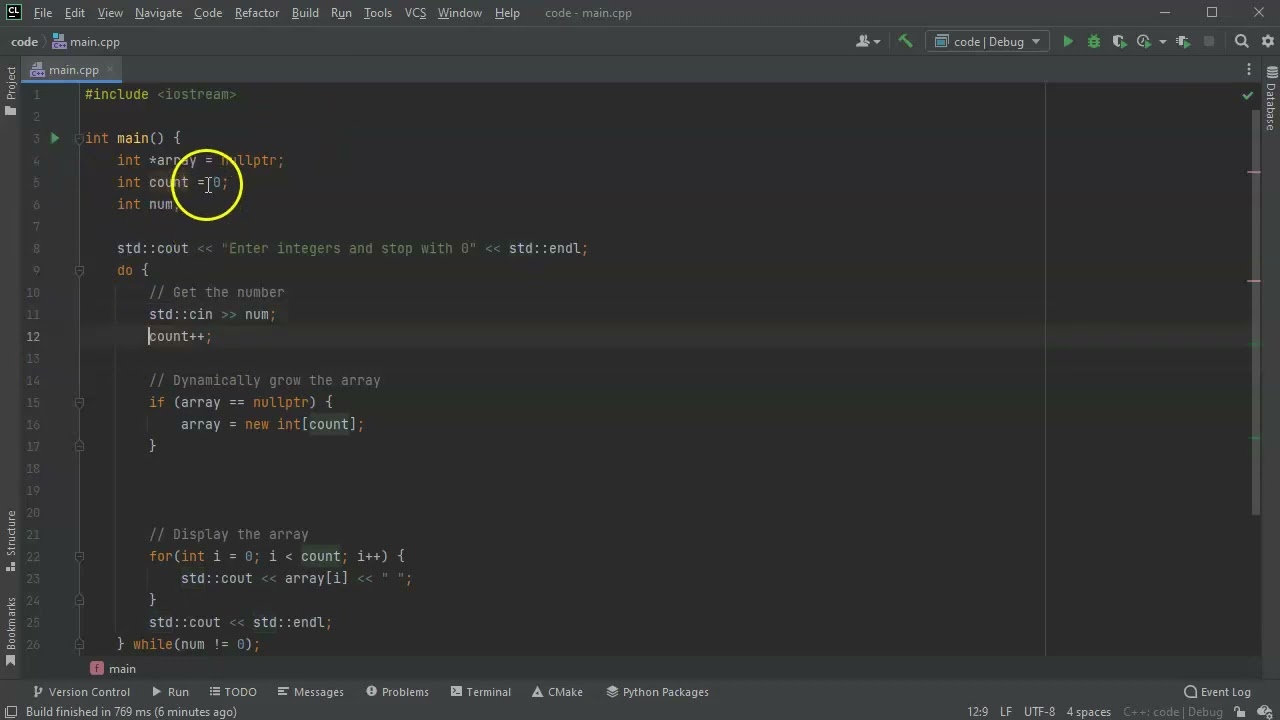The image size is (1280, 720).
Task: Click the grayed Stop square icon
Action: point(1209,42)
